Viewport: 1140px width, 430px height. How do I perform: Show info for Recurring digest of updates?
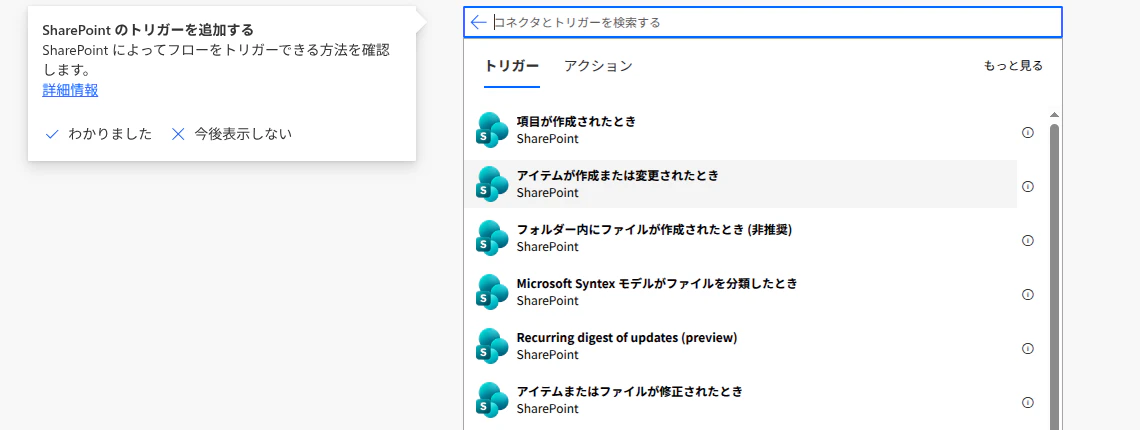(x=1028, y=348)
